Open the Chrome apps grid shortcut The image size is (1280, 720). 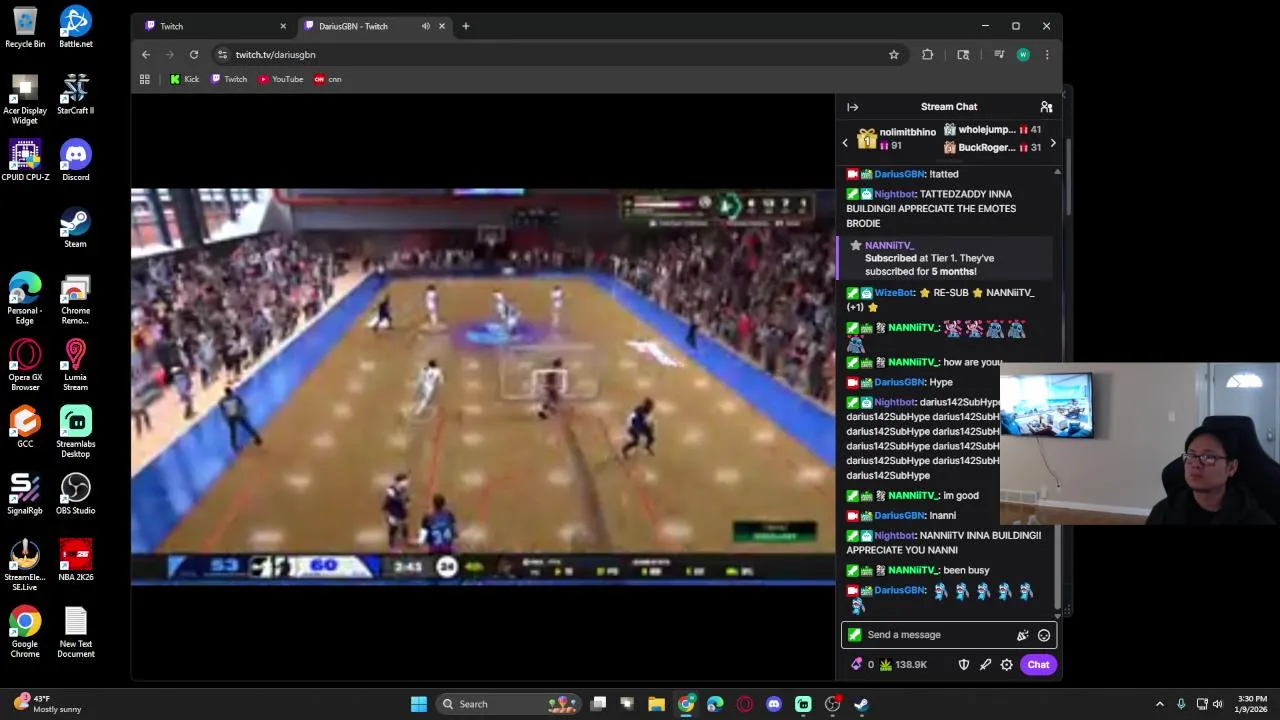[x=145, y=79]
